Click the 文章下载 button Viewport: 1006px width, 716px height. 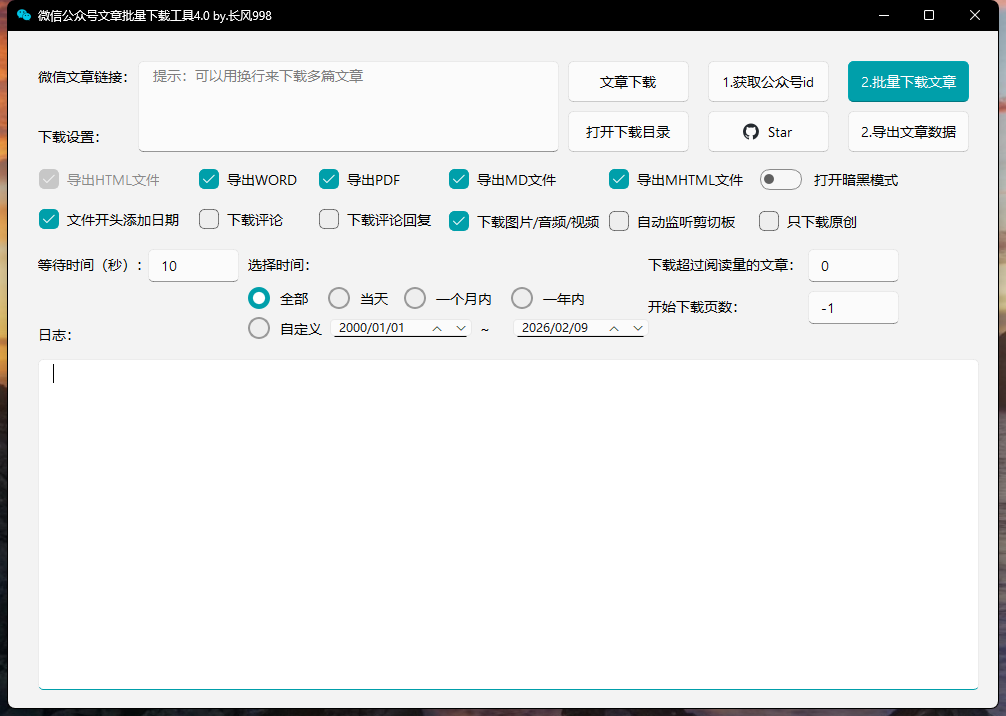pos(628,81)
